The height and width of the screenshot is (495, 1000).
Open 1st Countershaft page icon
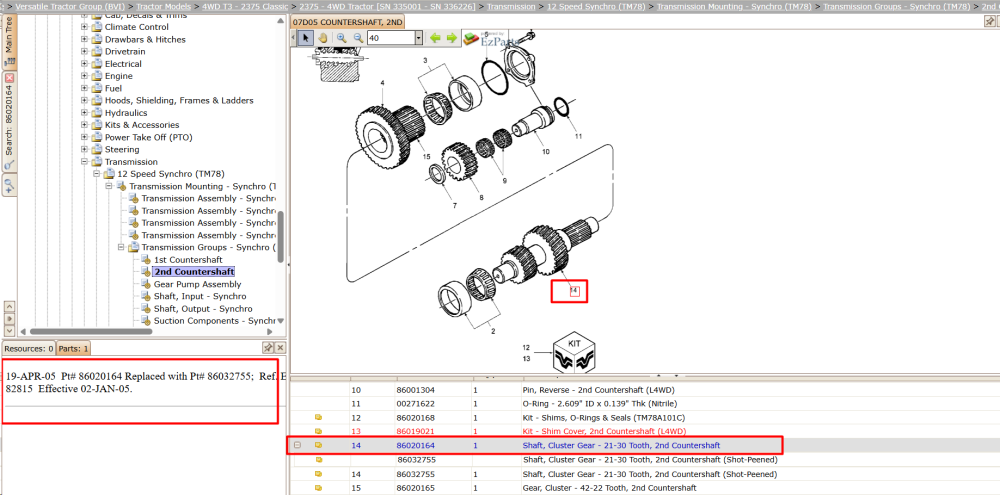[x=145, y=260]
